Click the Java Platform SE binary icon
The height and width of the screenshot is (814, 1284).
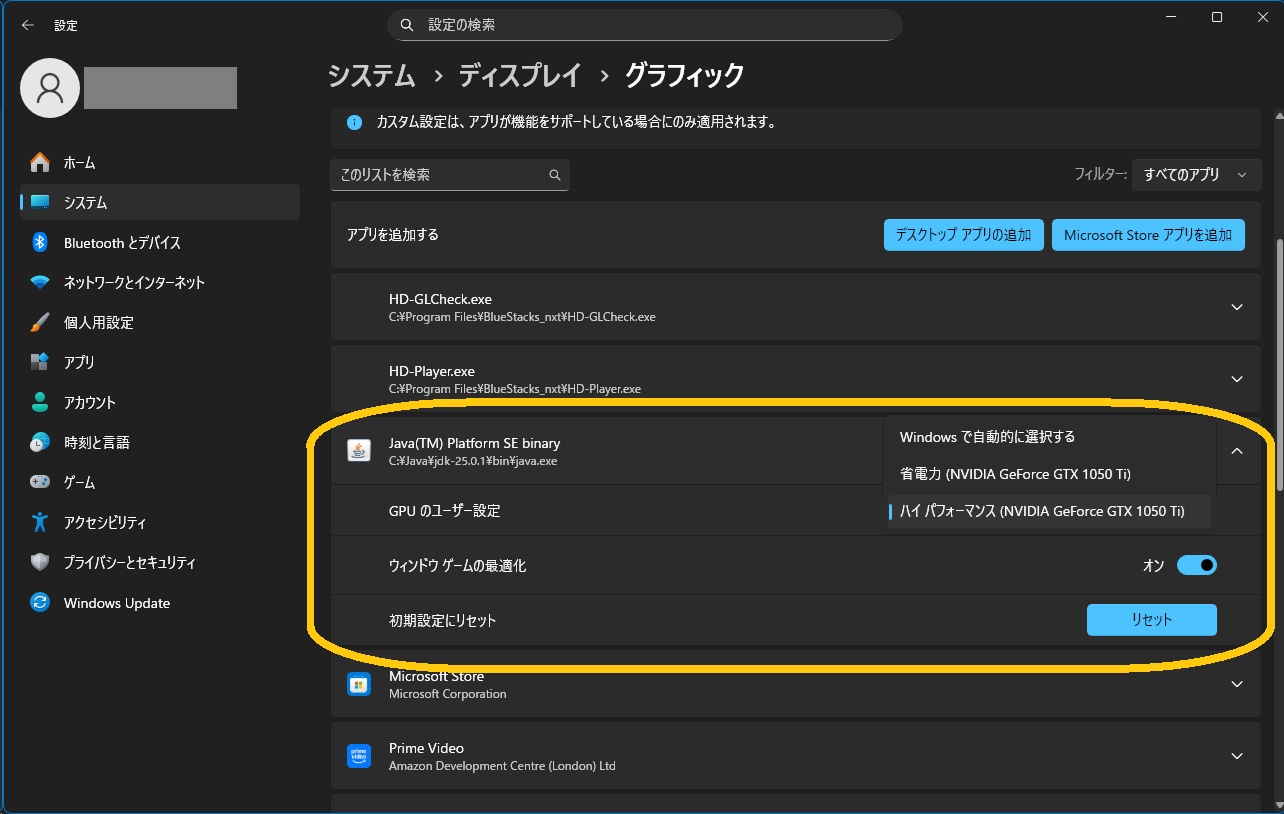[x=358, y=451]
